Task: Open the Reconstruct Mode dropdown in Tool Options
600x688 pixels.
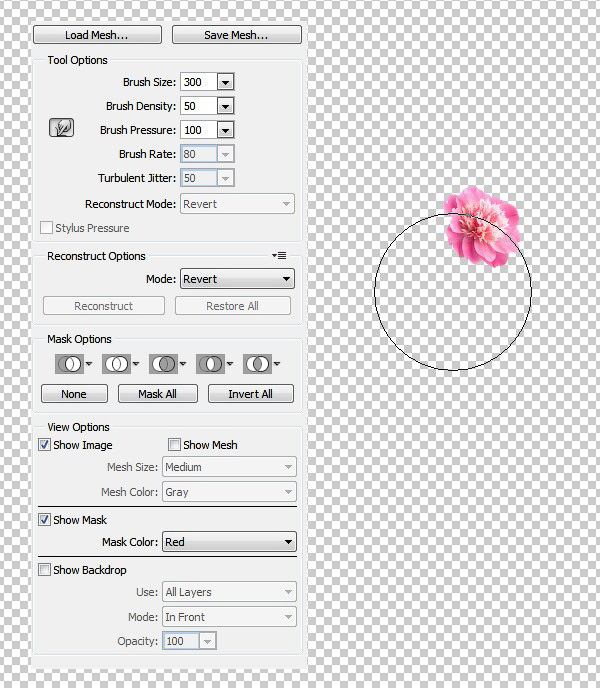Action: [237, 204]
